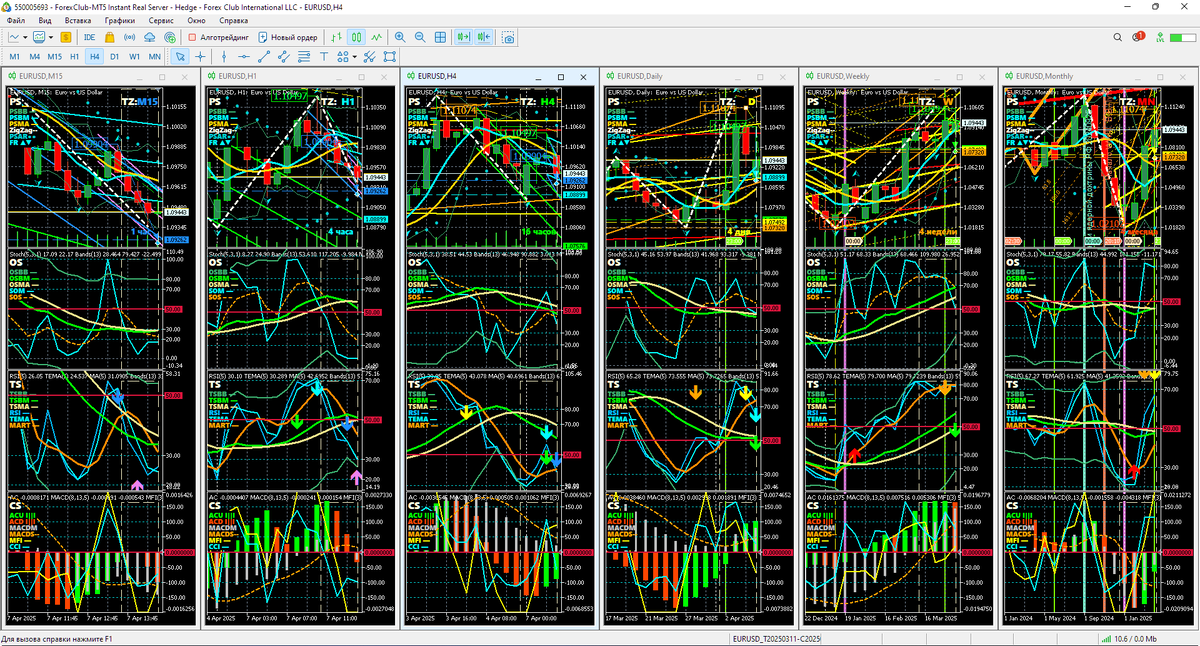Screen dimensions: 1200x646
Task: Open the Signals icon
Action: point(129,37)
